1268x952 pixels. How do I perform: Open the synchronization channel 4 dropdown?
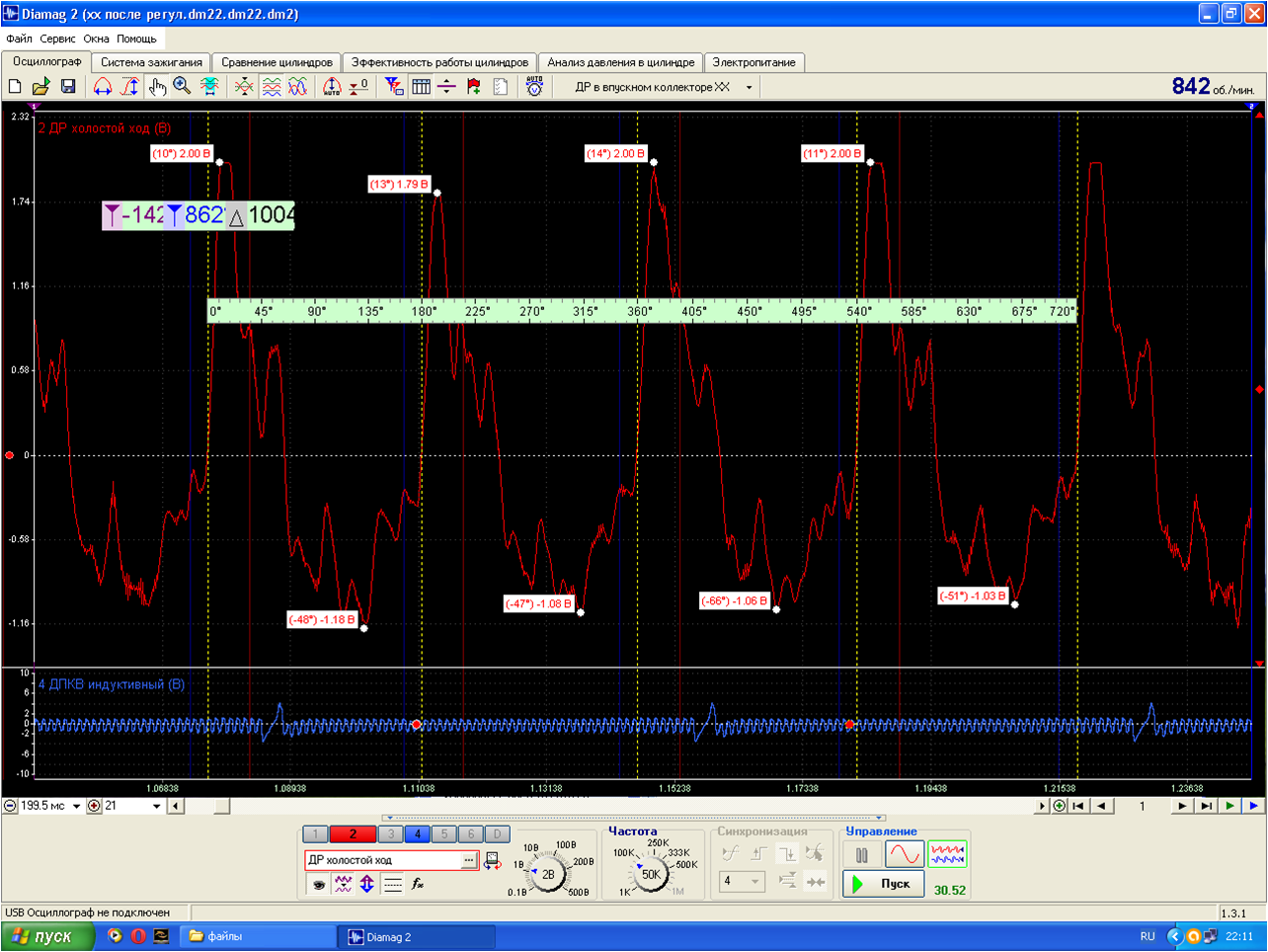pos(754,881)
